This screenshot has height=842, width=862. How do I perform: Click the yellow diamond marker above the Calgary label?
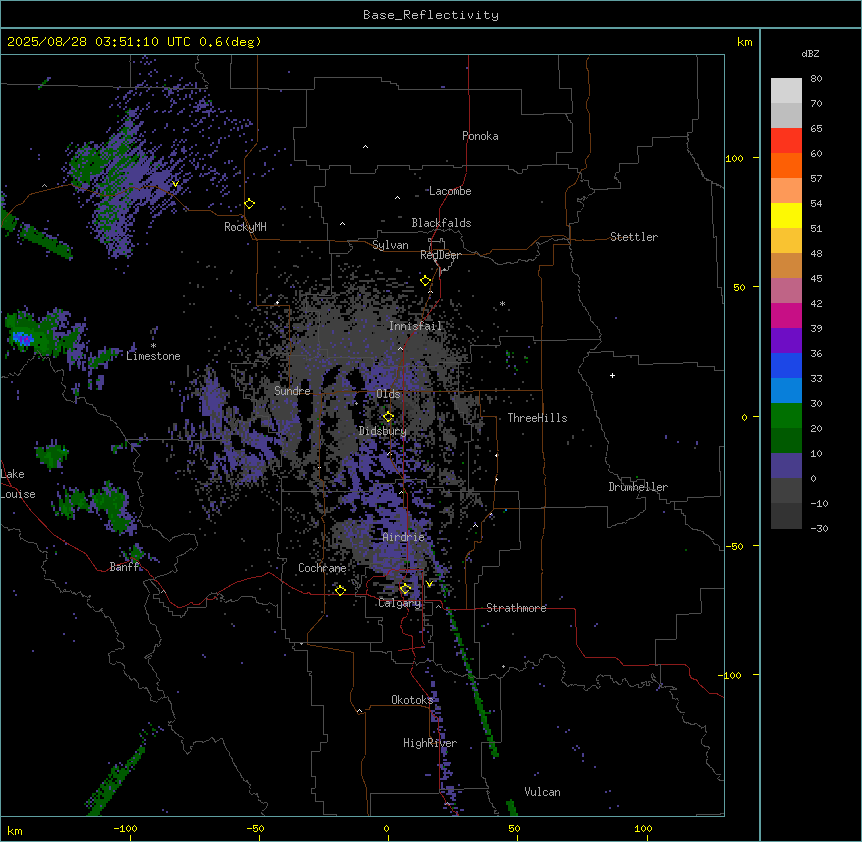coord(405,589)
